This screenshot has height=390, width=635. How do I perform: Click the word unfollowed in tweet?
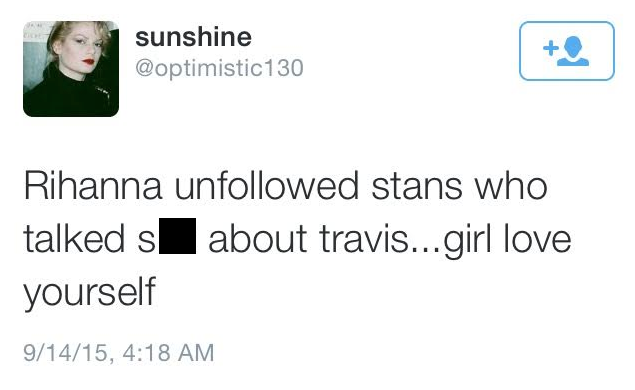266,186
